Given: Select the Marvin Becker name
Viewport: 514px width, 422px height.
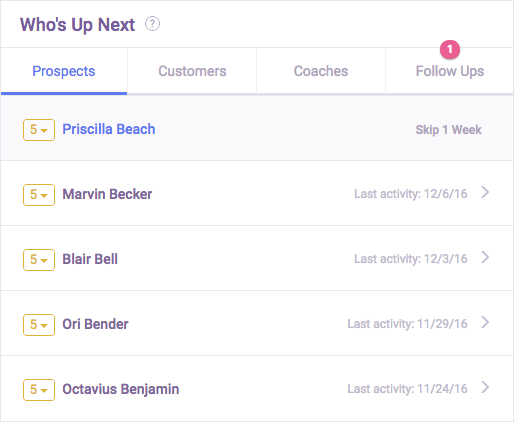Looking at the screenshot, I should point(107,194).
